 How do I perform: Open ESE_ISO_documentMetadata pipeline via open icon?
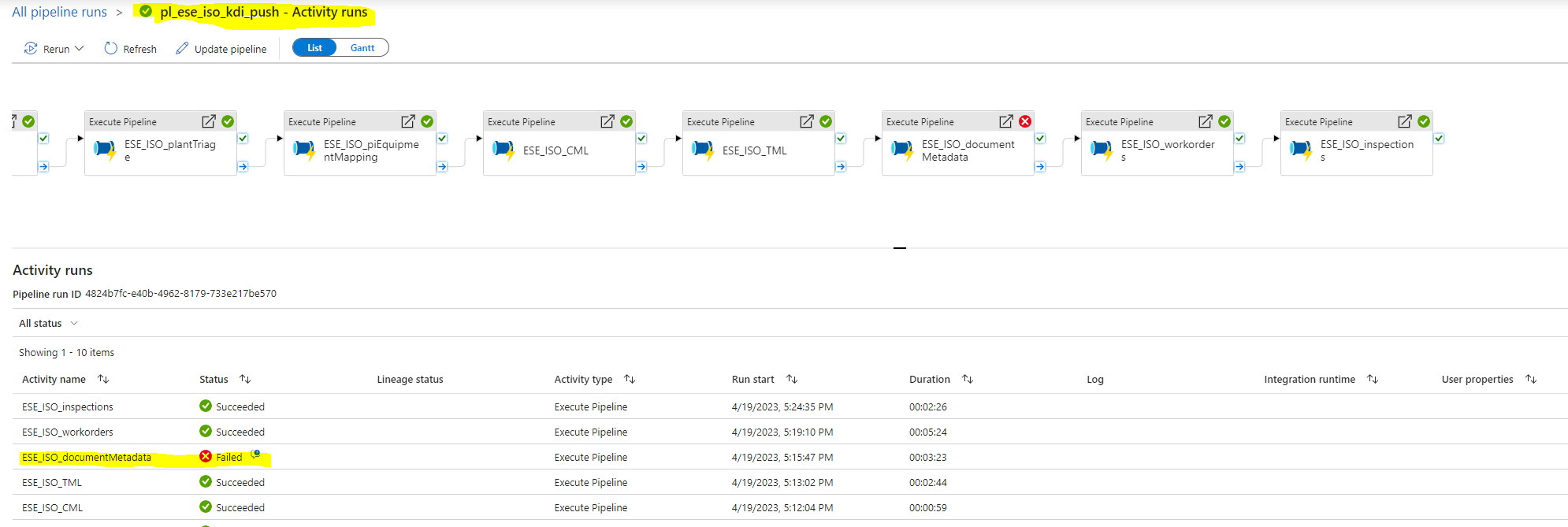point(1006,121)
